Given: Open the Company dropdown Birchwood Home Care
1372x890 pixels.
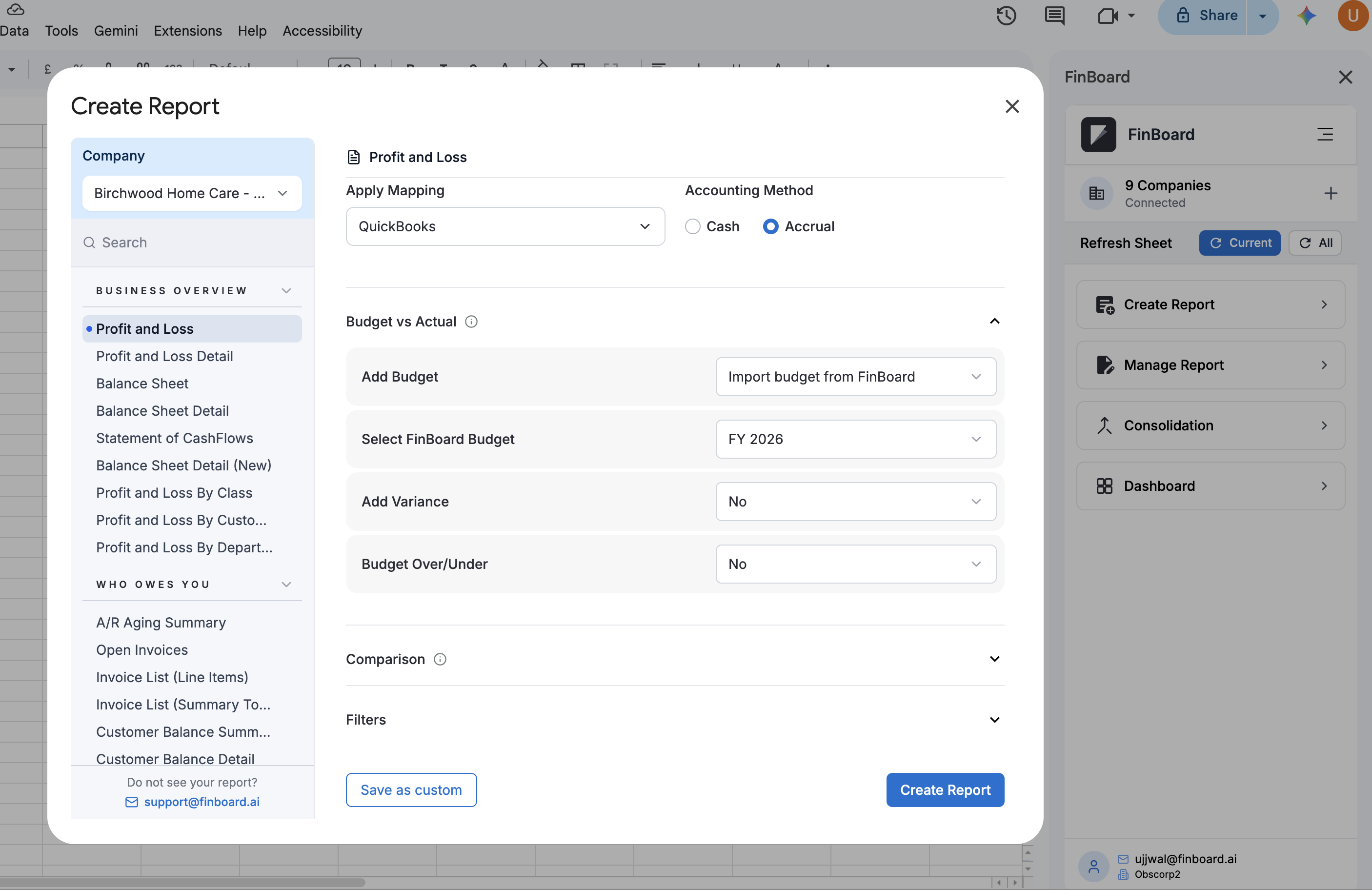Looking at the screenshot, I should (x=192, y=193).
